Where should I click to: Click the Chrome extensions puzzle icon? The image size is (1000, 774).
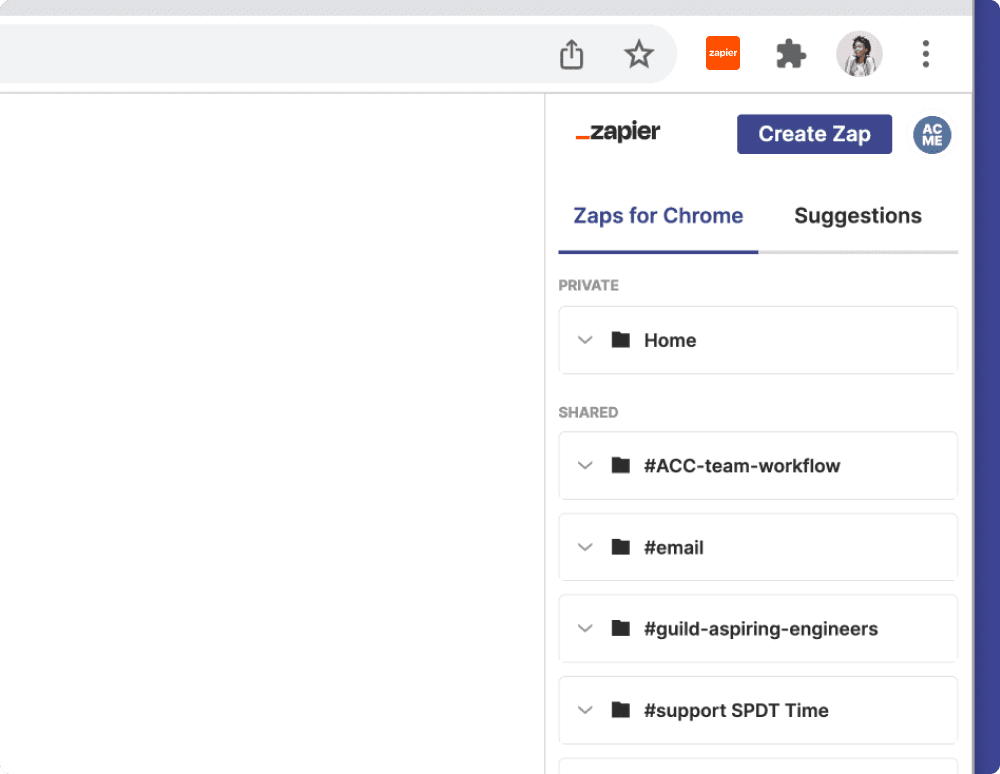[790, 53]
